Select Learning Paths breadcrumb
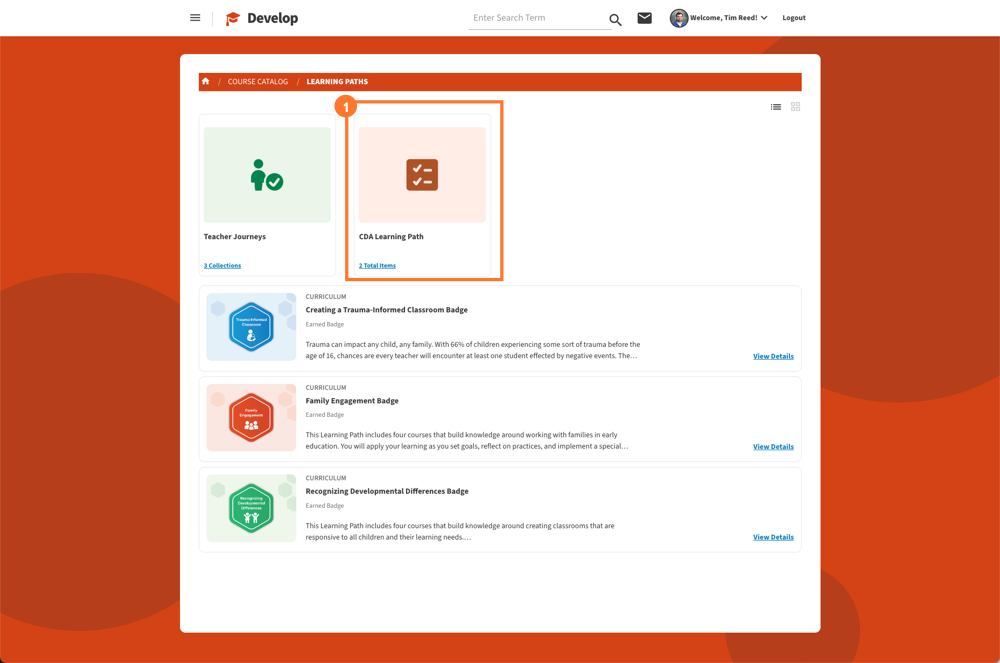Image resolution: width=1000 pixels, height=663 pixels. 337,82
